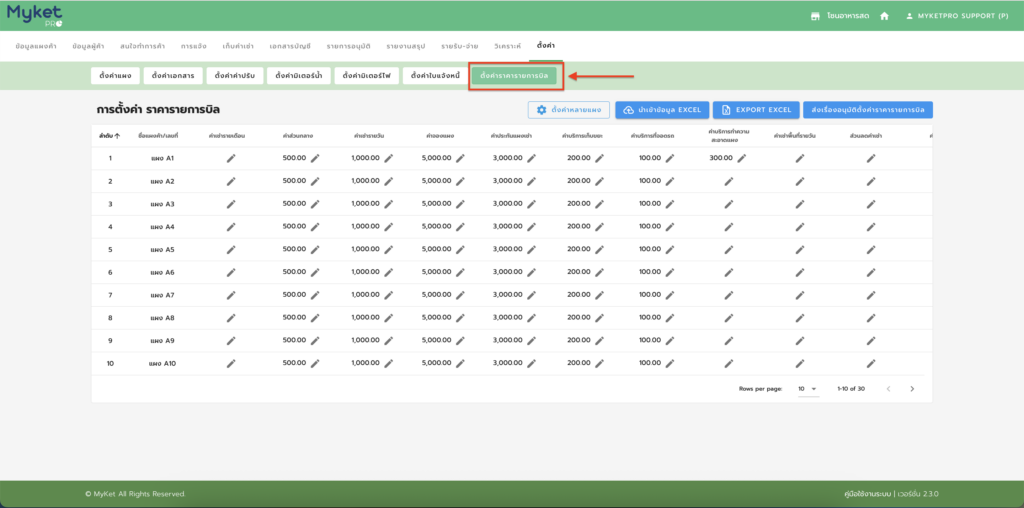Switch to the ตั้งค่าเอกสาร tab
The image size is (1024, 508).
click(x=172, y=76)
